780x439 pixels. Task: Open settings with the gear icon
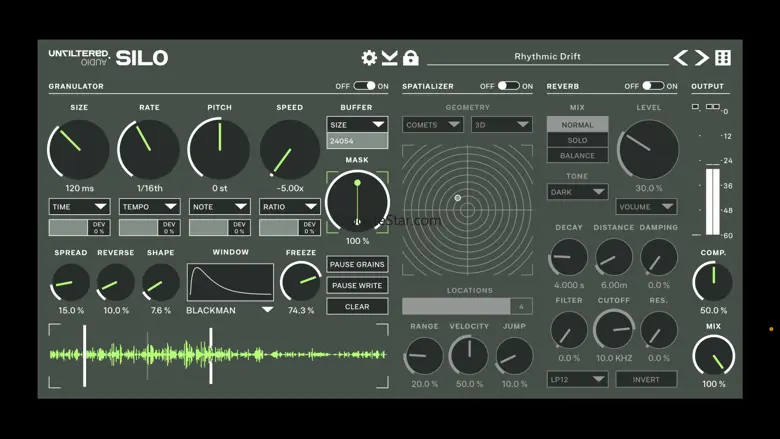(x=369, y=58)
